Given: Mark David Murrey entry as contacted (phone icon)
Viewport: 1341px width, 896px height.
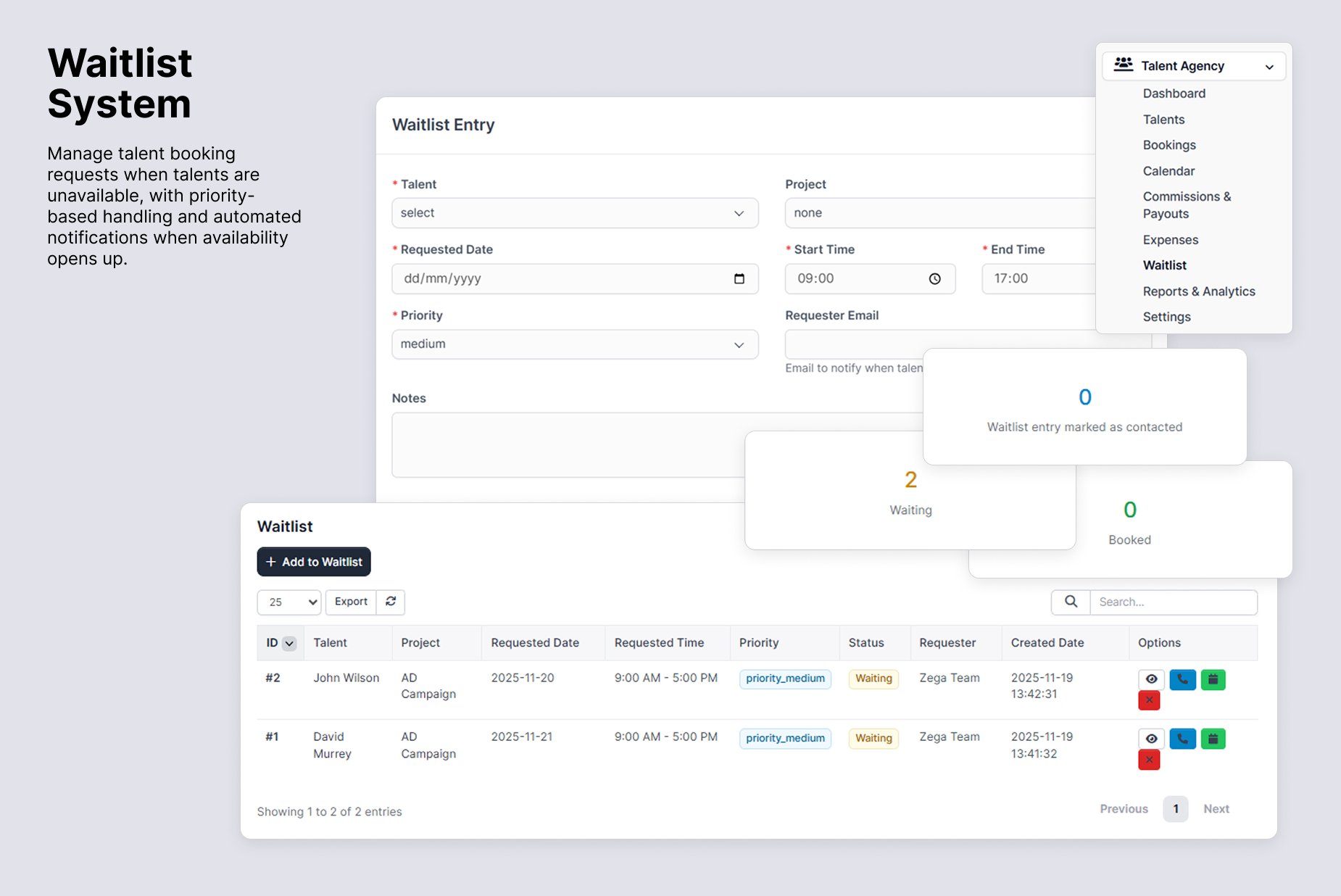Looking at the screenshot, I should pos(1182,739).
